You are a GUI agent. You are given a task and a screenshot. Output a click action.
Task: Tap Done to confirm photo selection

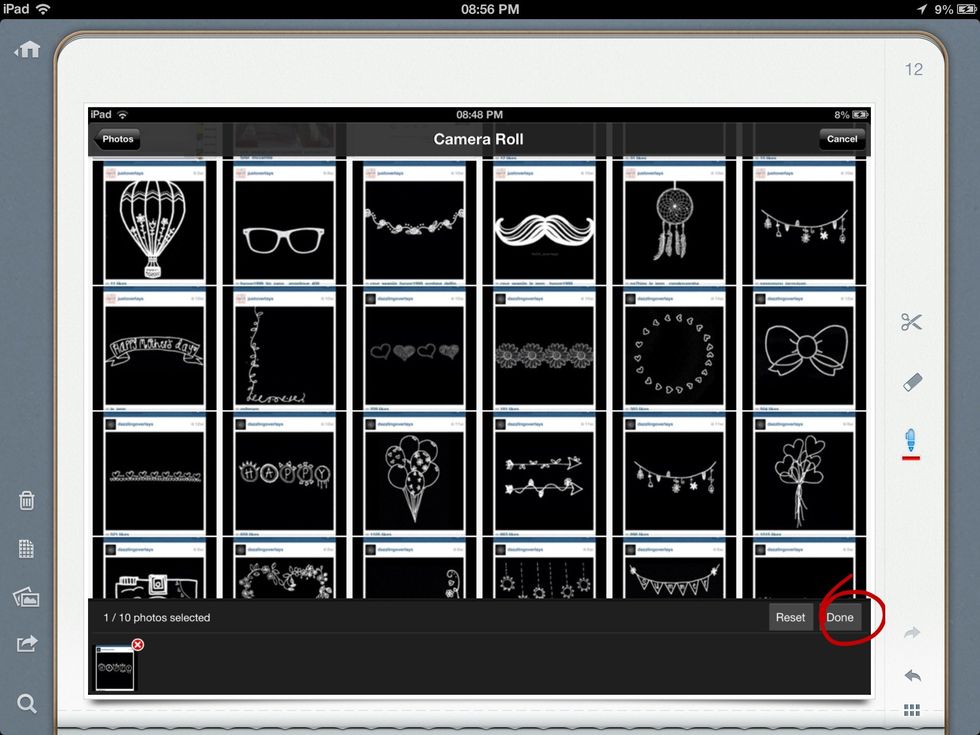pyautogui.click(x=840, y=617)
